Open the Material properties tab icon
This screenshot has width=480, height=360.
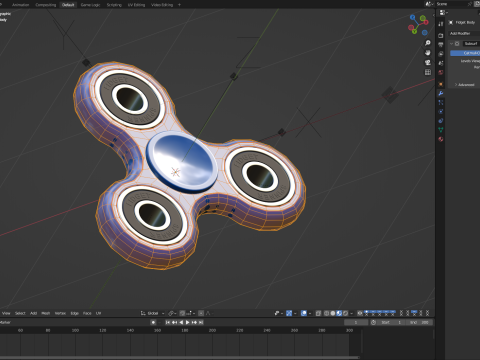(441, 139)
